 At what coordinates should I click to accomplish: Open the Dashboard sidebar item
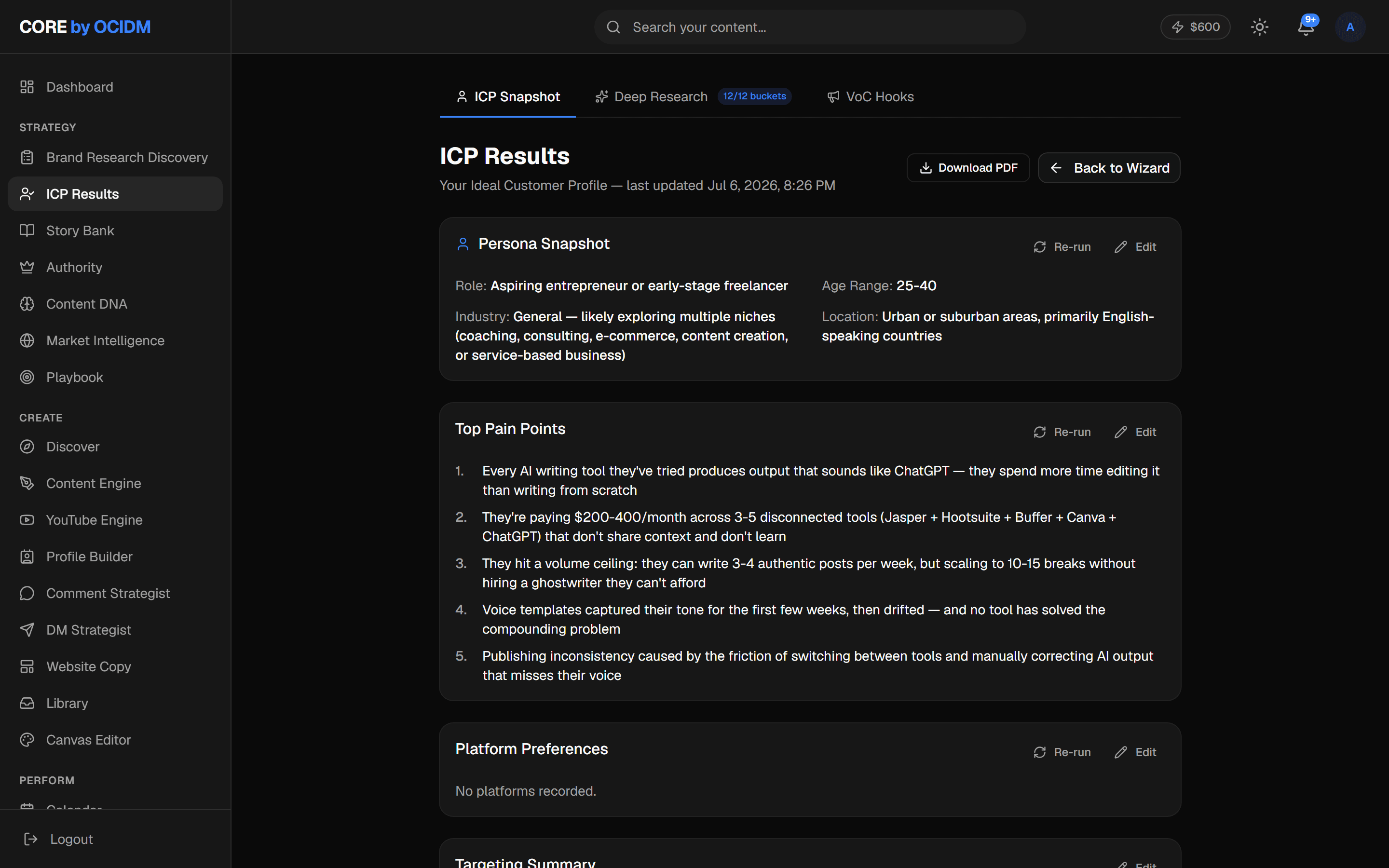pos(115,87)
